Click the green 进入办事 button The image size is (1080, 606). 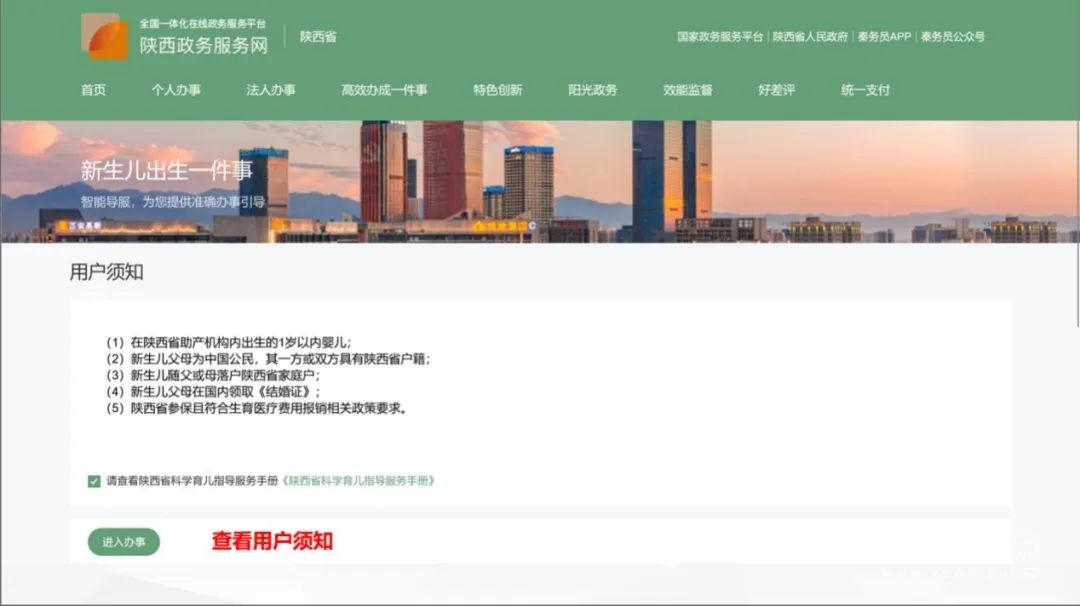pos(124,542)
